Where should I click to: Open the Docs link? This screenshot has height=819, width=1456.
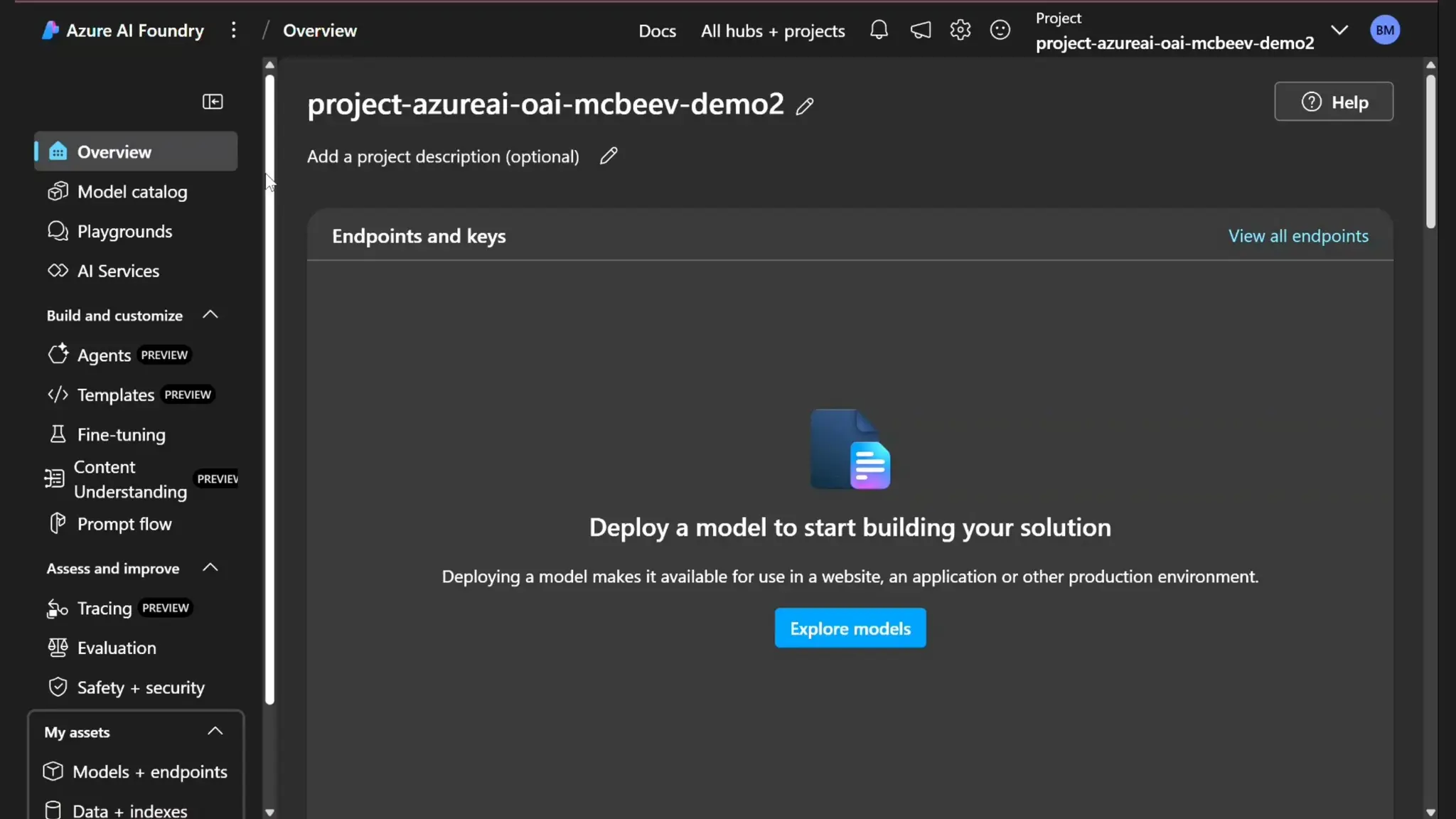pyautogui.click(x=657, y=31)
